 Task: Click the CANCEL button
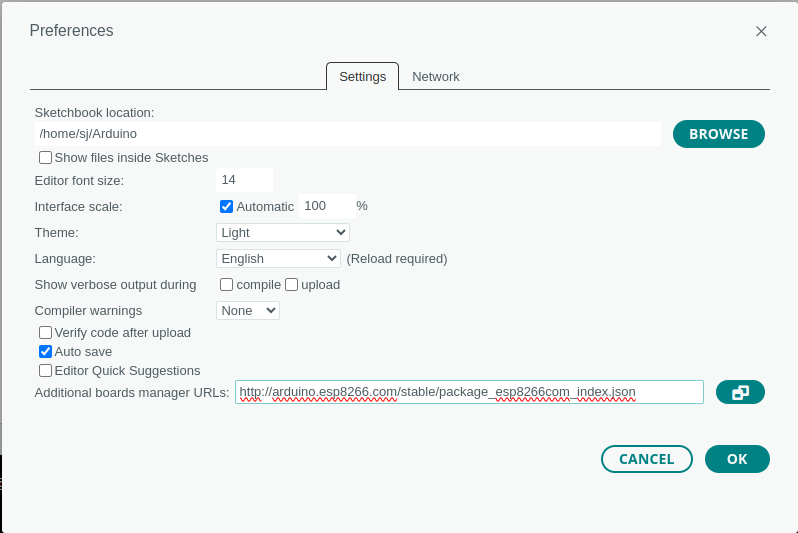(x=646, y=459)
